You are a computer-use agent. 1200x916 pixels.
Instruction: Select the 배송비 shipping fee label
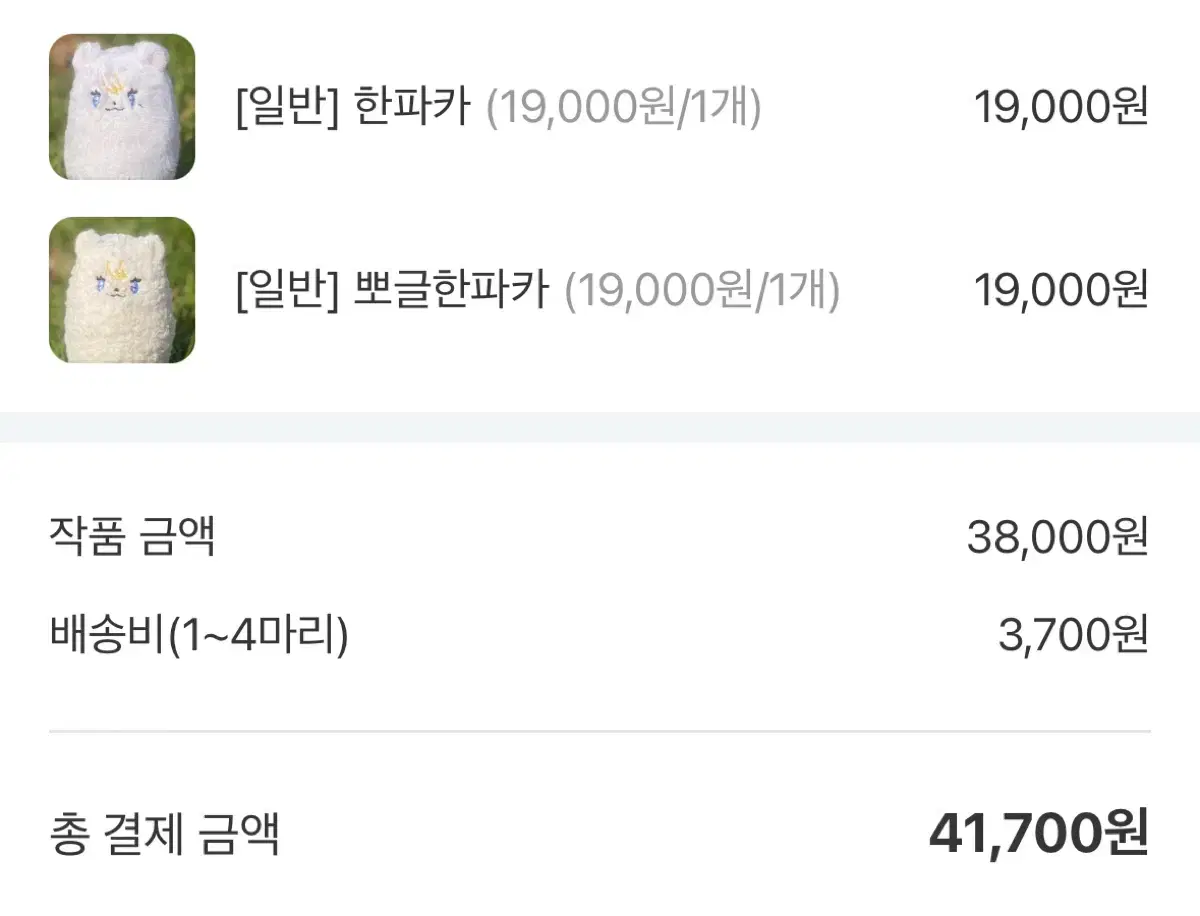(x=106, y=635)
